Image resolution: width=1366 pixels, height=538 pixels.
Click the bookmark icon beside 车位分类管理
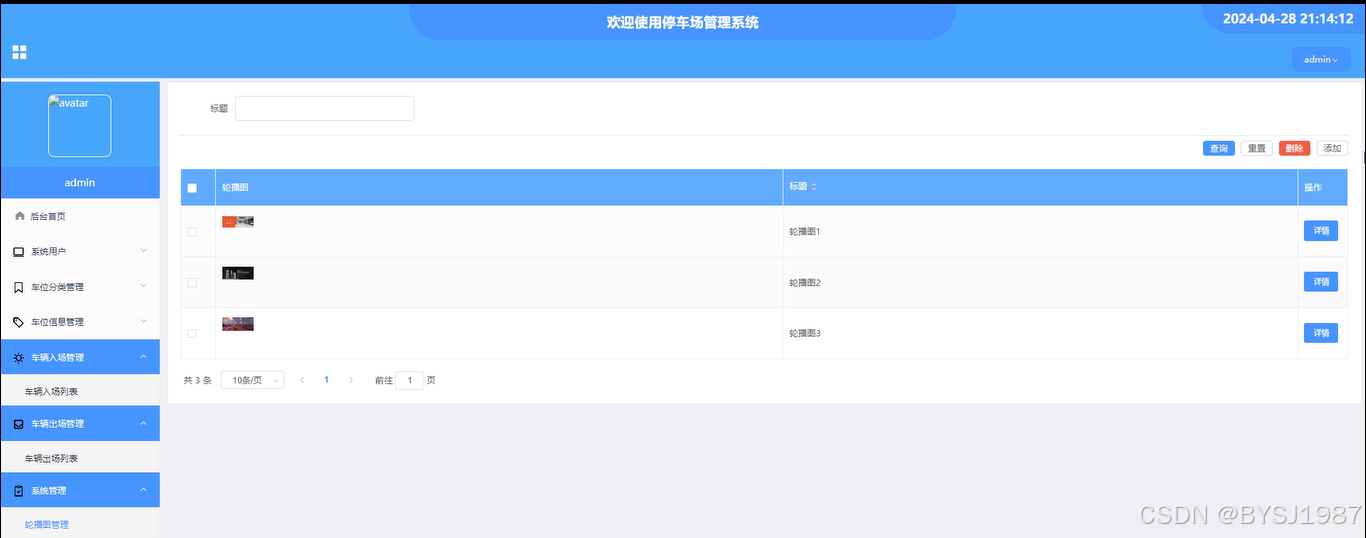pyautogui.click(x=19, y=287)
